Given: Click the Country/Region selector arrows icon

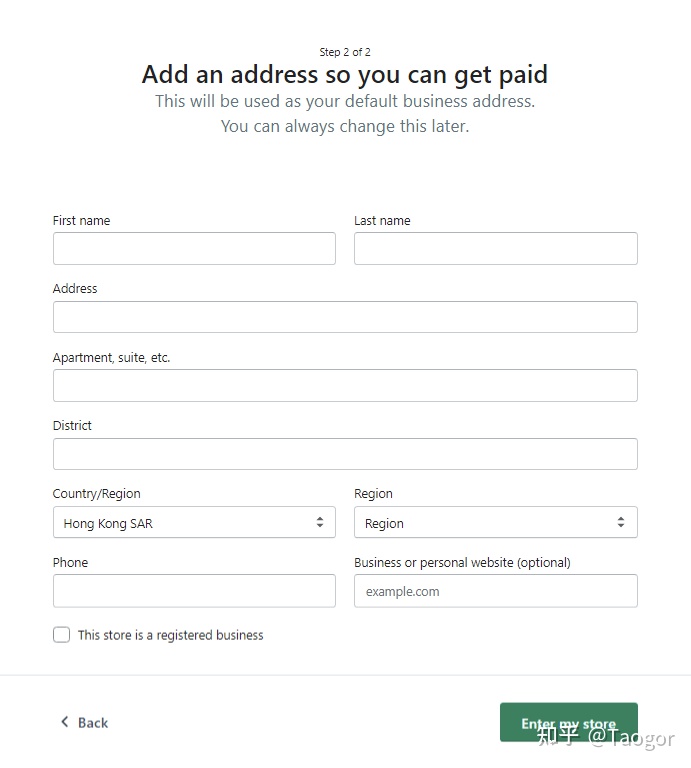Looking at the screenshot, I should (320, 522).
